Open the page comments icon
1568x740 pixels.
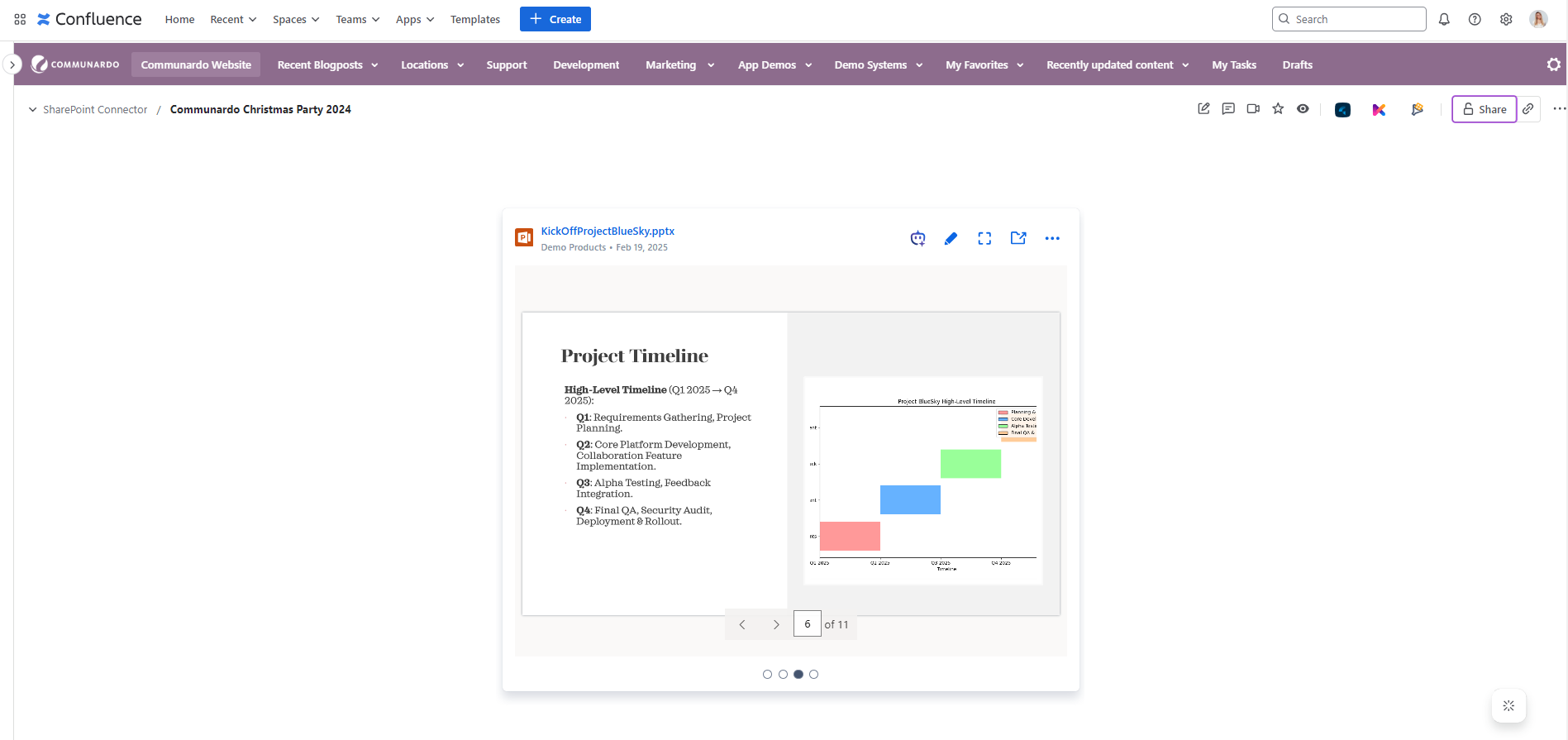[x=1228, y=109]
